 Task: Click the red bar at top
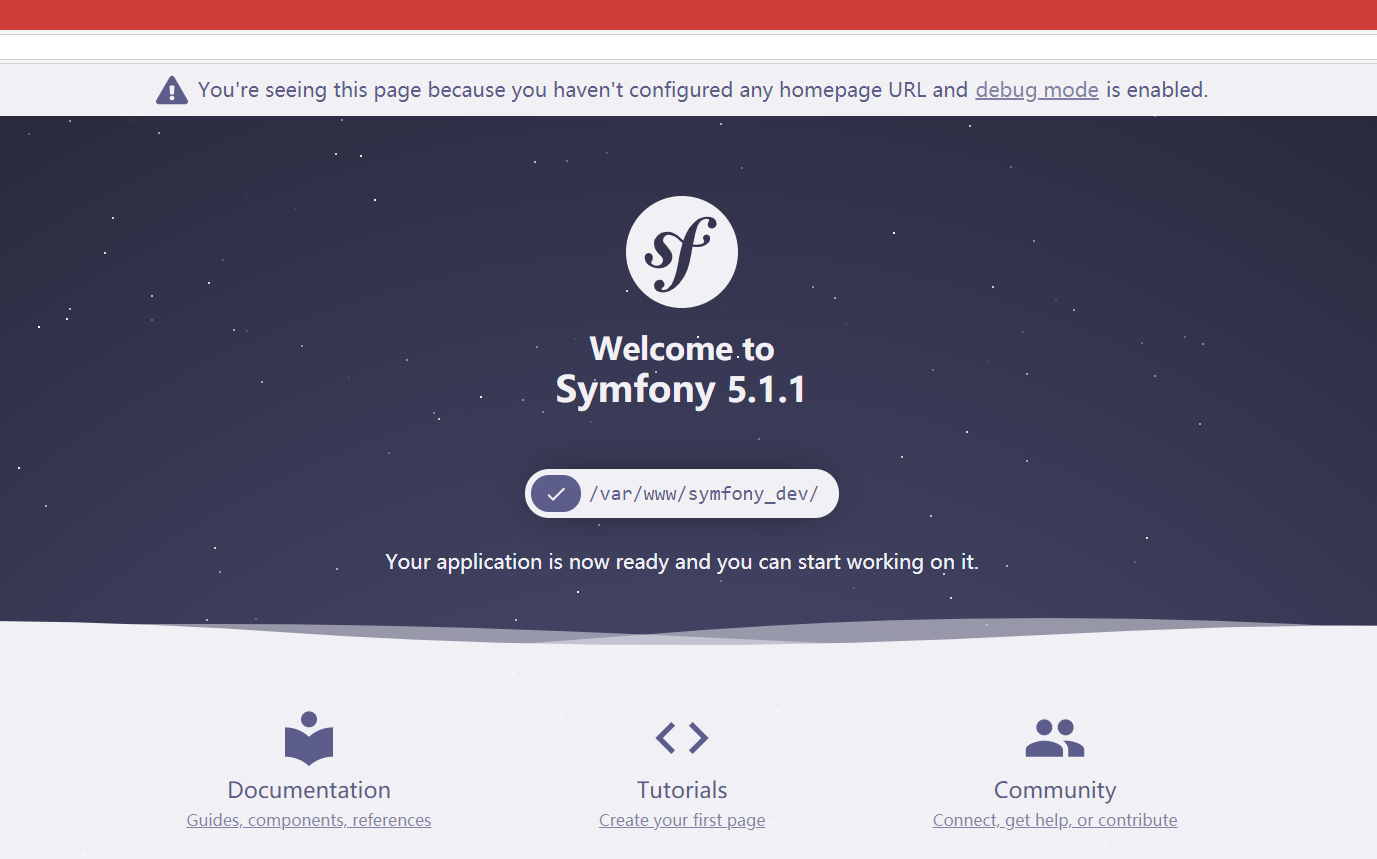coord(688,15)
